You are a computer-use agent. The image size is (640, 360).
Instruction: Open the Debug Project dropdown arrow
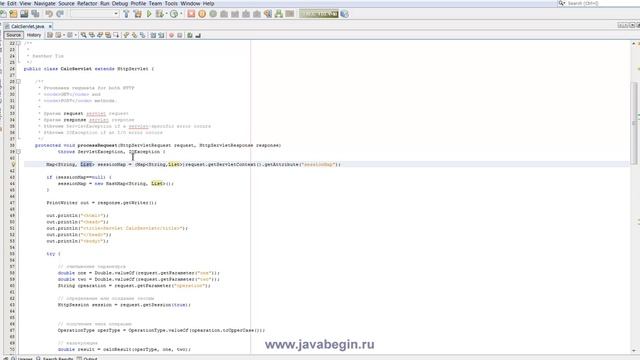[167, 13]
